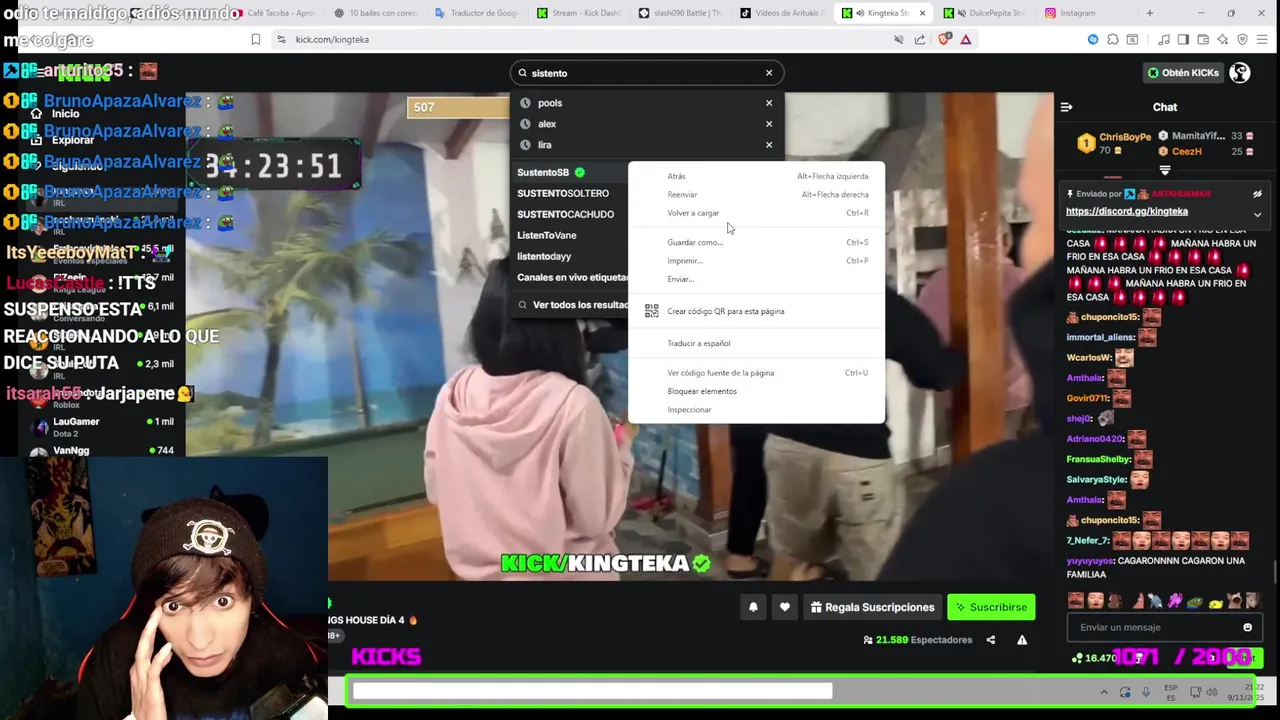
Task: Open the music note playlist icon
Action: click(1165, 39)
